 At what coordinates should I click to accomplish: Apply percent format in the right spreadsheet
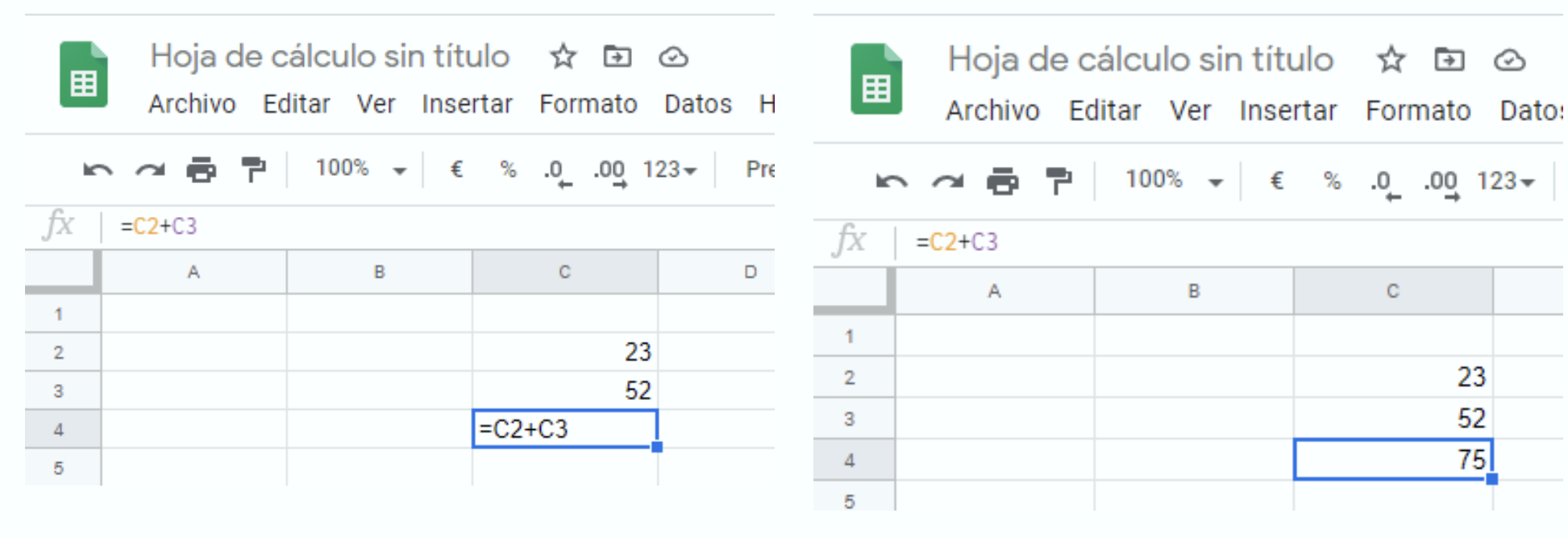[x=1332, y=181]
